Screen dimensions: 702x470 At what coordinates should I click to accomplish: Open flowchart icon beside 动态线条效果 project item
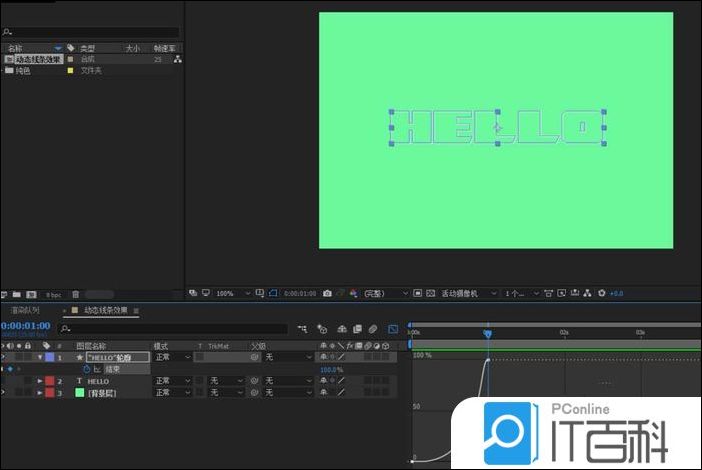[x=178, y=59]
